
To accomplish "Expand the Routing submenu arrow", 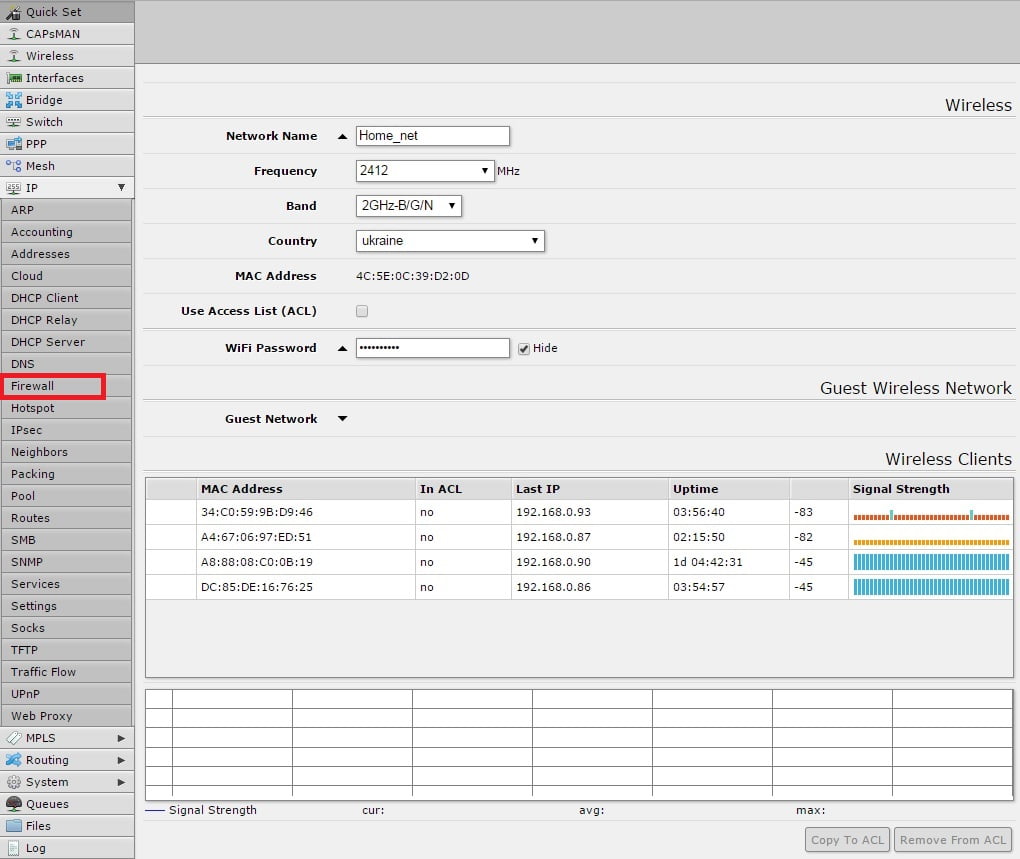I will tap(121, 760).
